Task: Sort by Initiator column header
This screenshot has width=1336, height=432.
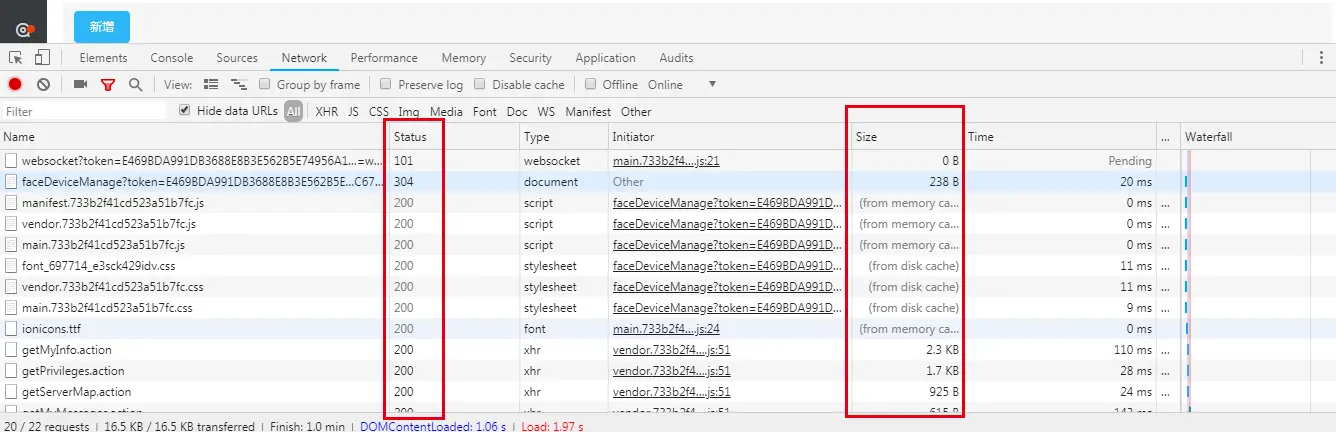Action: click(729, 137)
